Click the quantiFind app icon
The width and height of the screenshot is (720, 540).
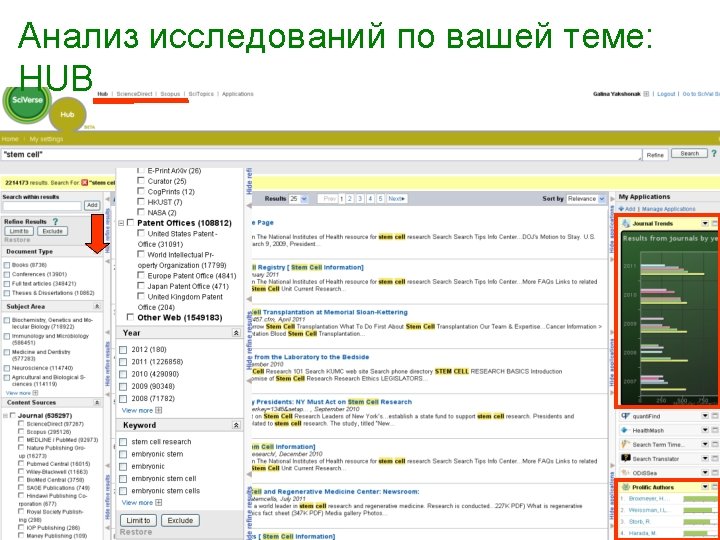pyautogui.click(x=625, y=416)
